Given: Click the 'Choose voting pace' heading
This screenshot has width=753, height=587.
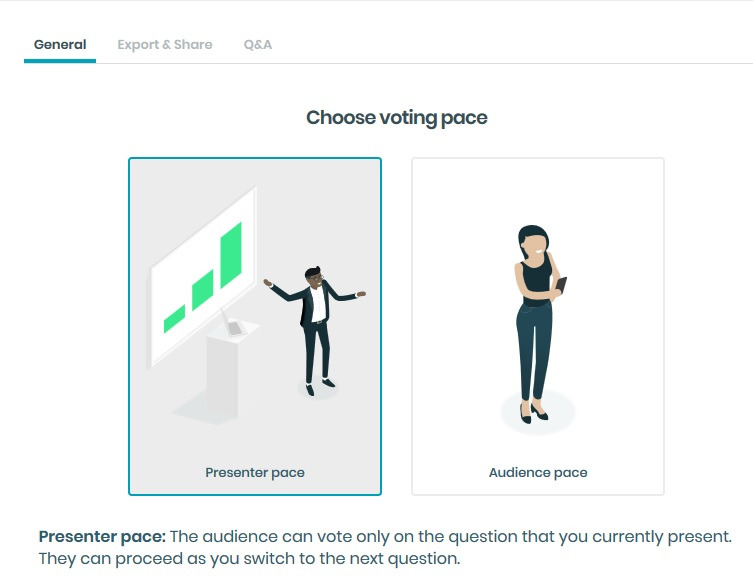Looking at the screenshot, I should (397, 118).
